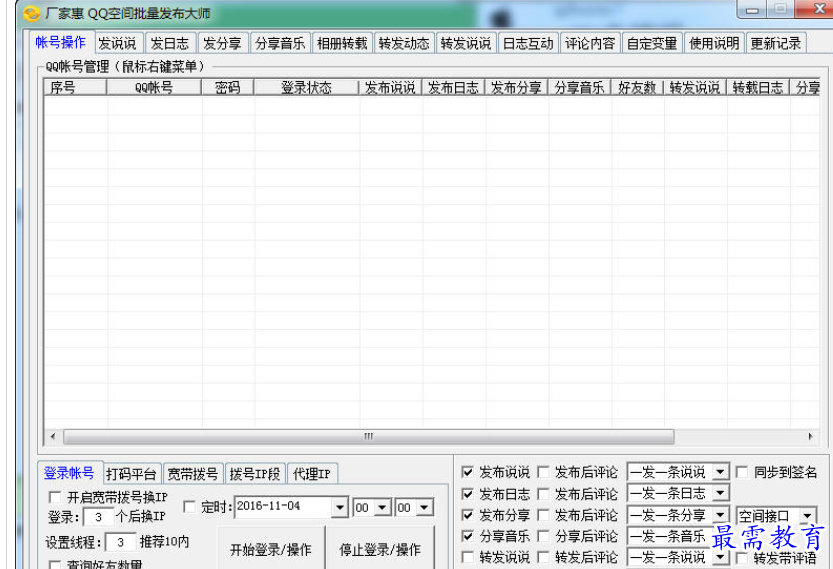833x569 pixels.
Task: Click the 密码 column header
Action: coord(227,87)
